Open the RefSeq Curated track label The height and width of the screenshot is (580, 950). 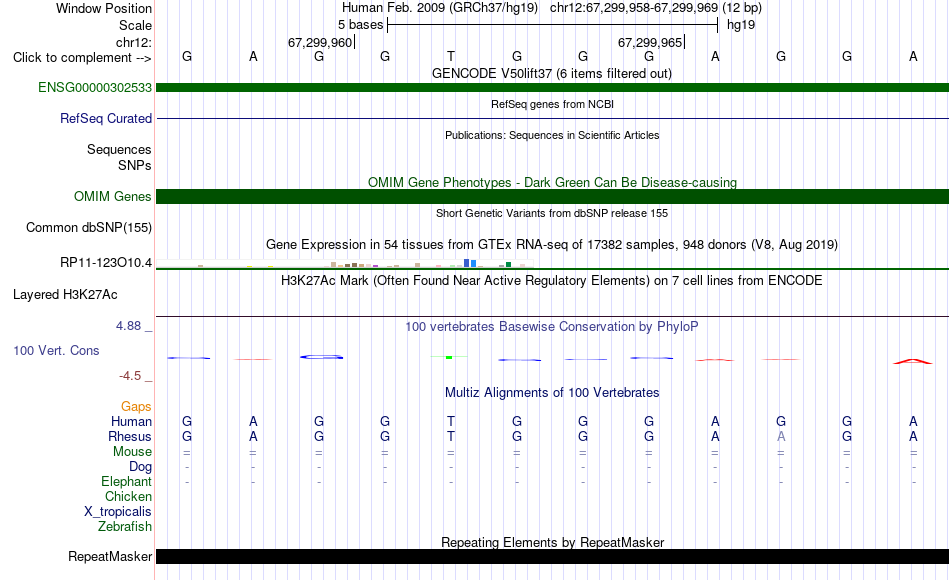(105, 118)
